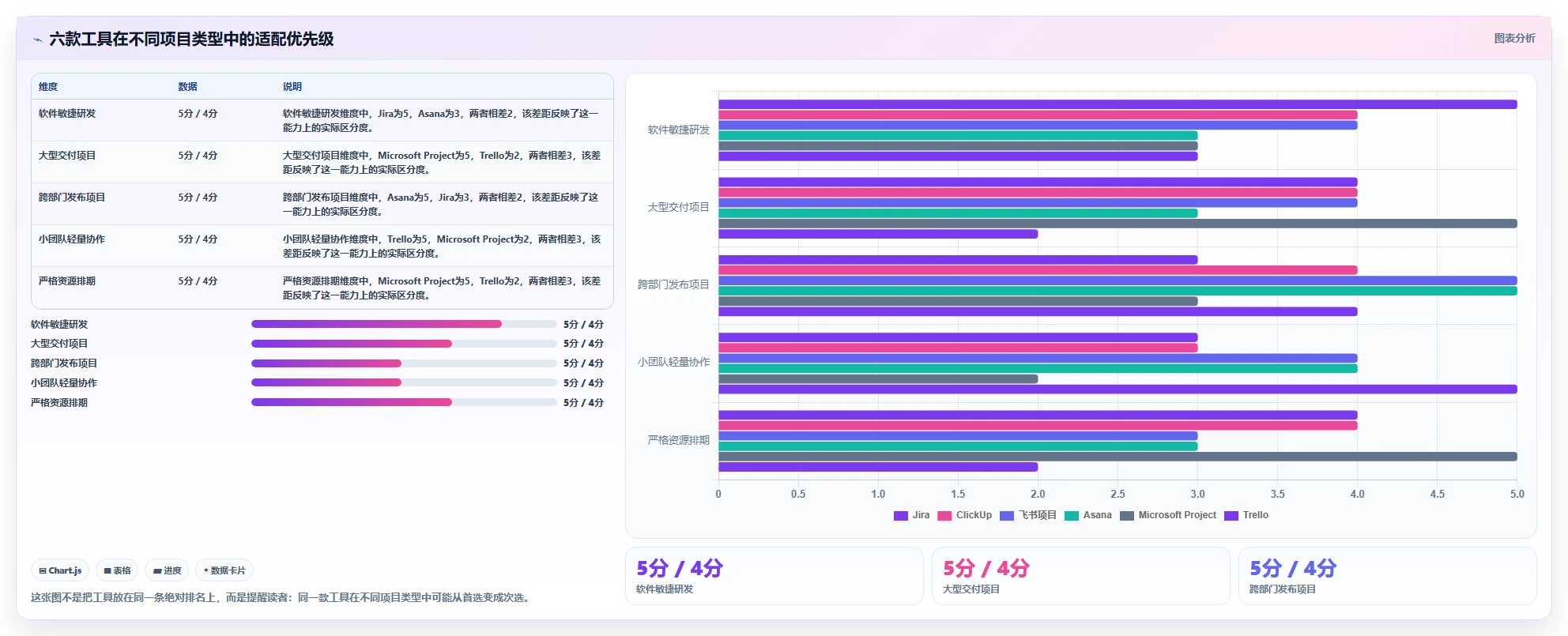Click the 0.5 tick on the x-axis

pos(798,494)
